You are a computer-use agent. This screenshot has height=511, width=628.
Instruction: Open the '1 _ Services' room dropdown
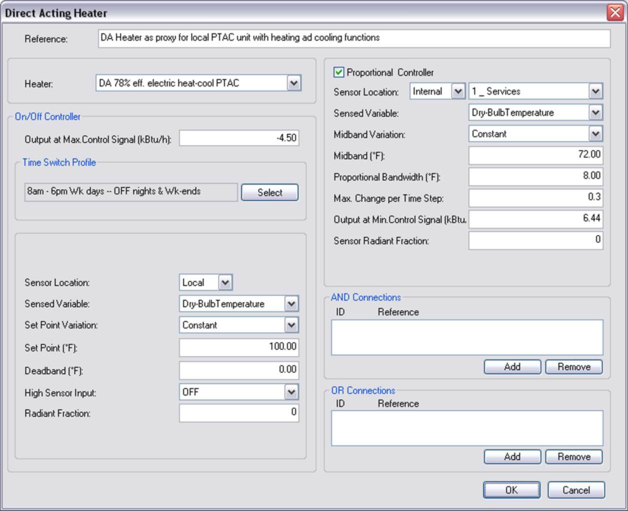click(595, 91)
